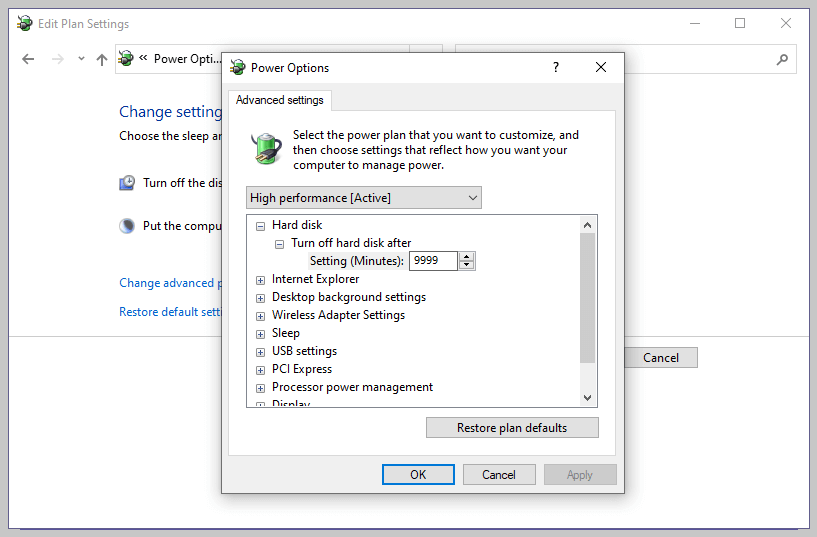Expand the USB settings node

261,352
